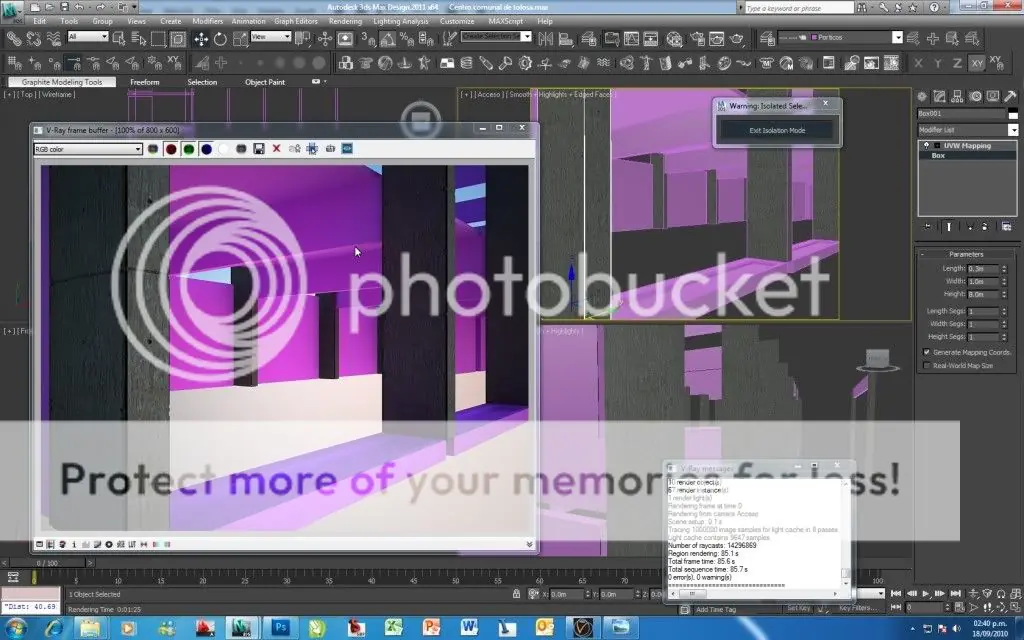Toggle the red channel in frame buffer
This screenshot has width=1024, height=640.
pyautogui.click(x=171, y=149)
